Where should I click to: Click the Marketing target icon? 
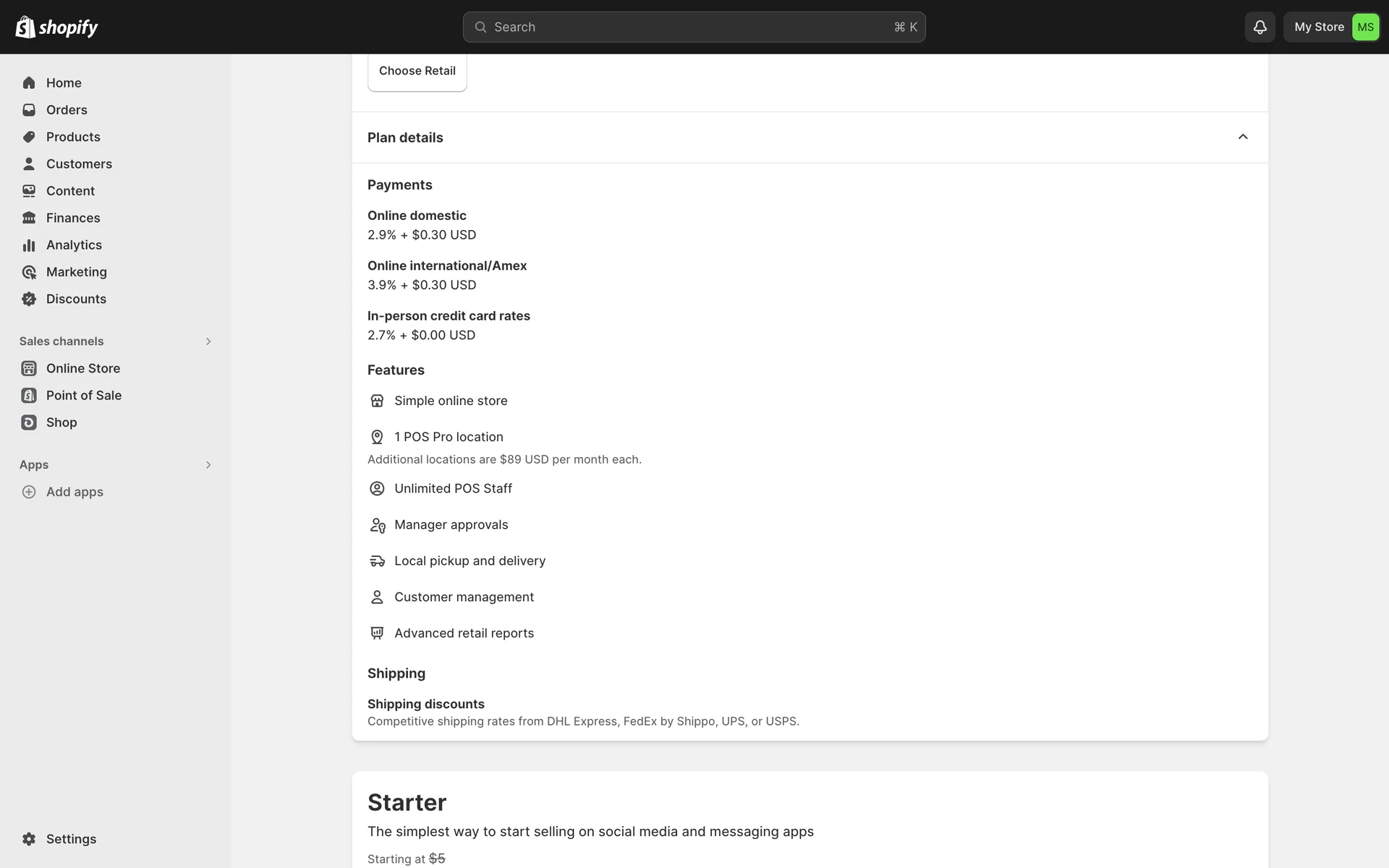pyautogui.click(x=29, y=272)
